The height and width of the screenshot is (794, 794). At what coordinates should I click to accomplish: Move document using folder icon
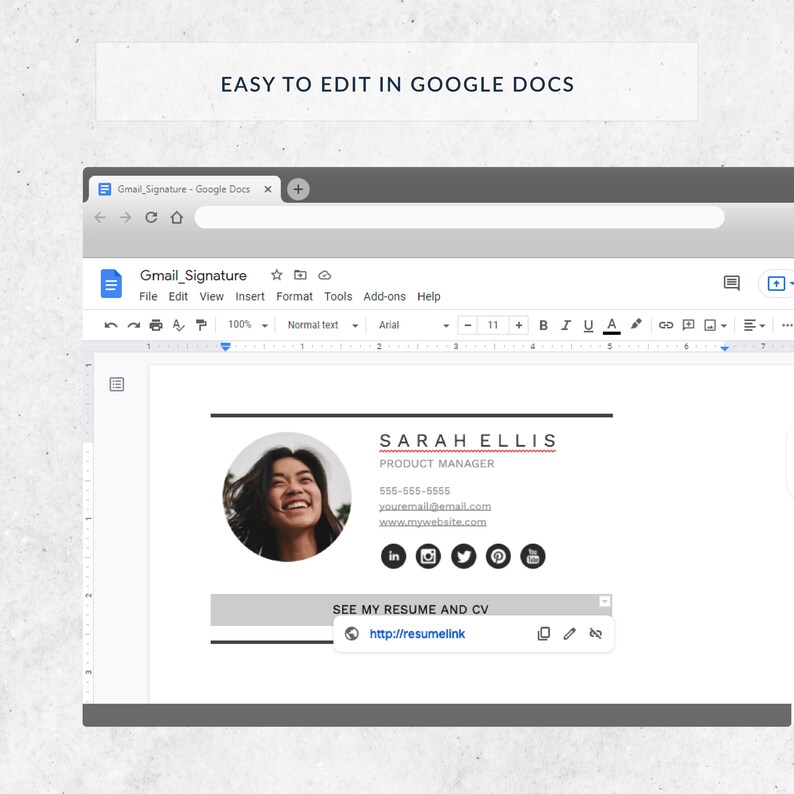point(300,275)
